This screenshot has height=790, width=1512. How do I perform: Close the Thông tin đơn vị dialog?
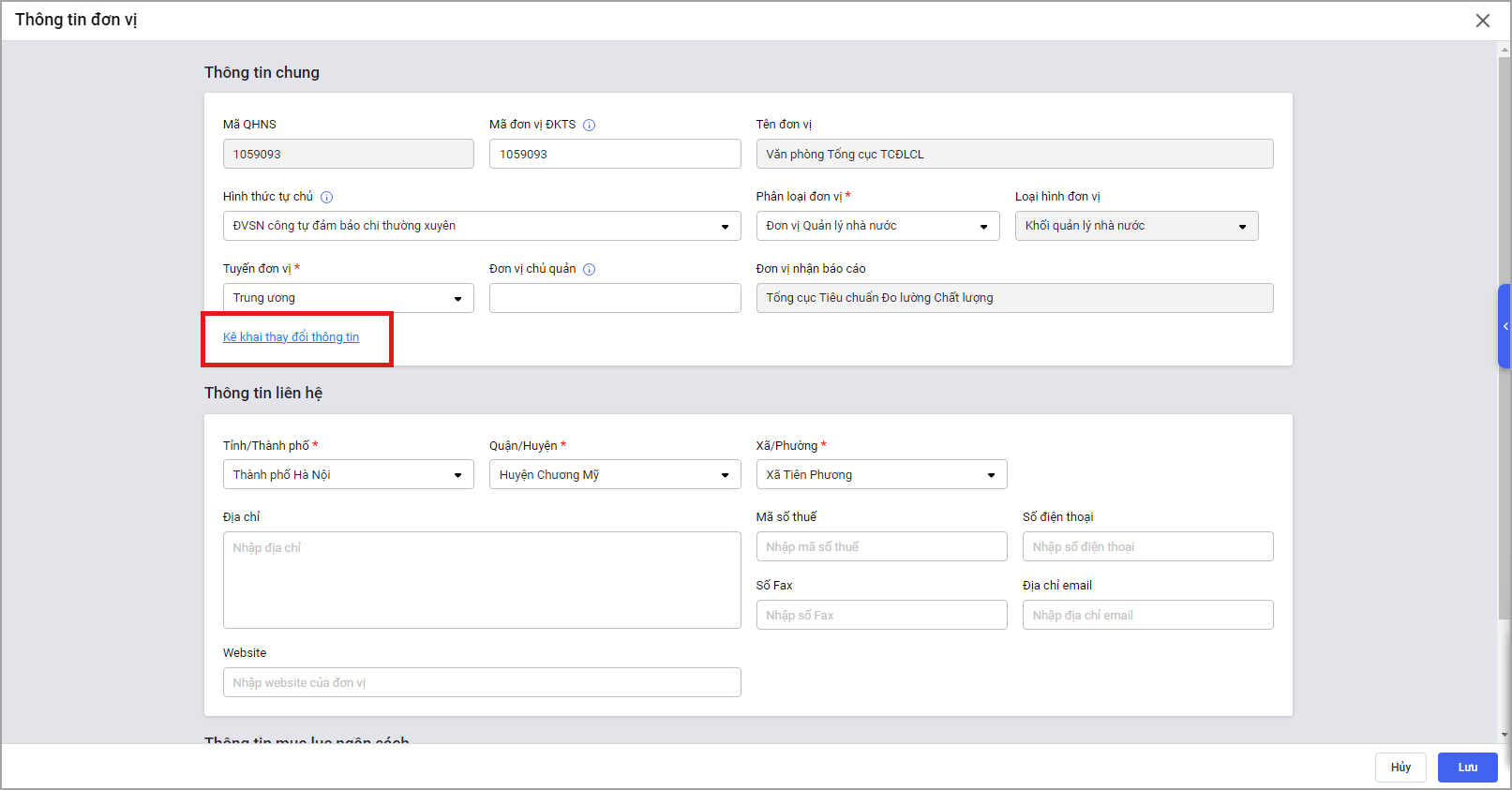(1482, 21)
